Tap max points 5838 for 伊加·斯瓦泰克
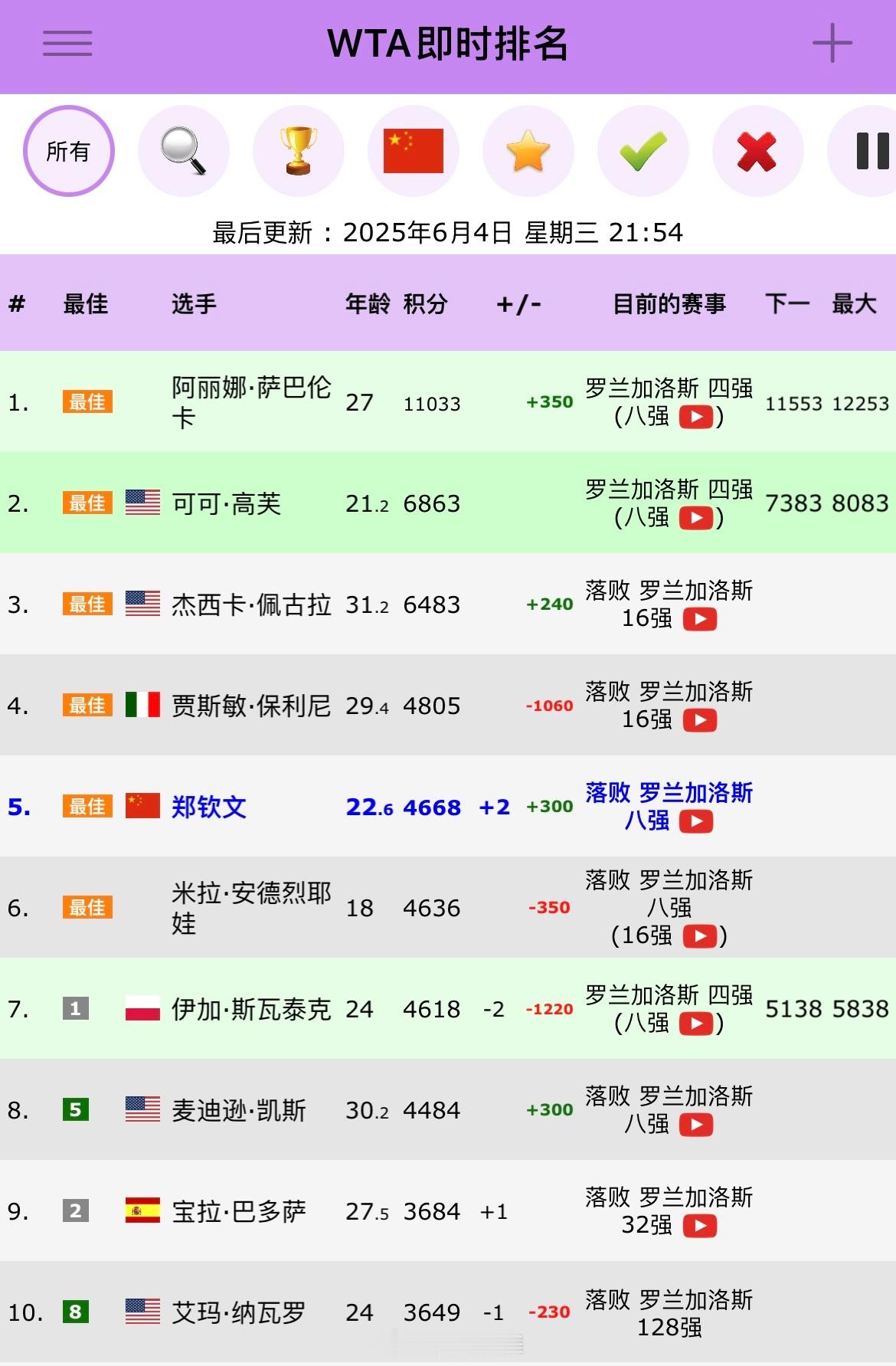Screen dimensions: 896x1366 click(861, 1009)
